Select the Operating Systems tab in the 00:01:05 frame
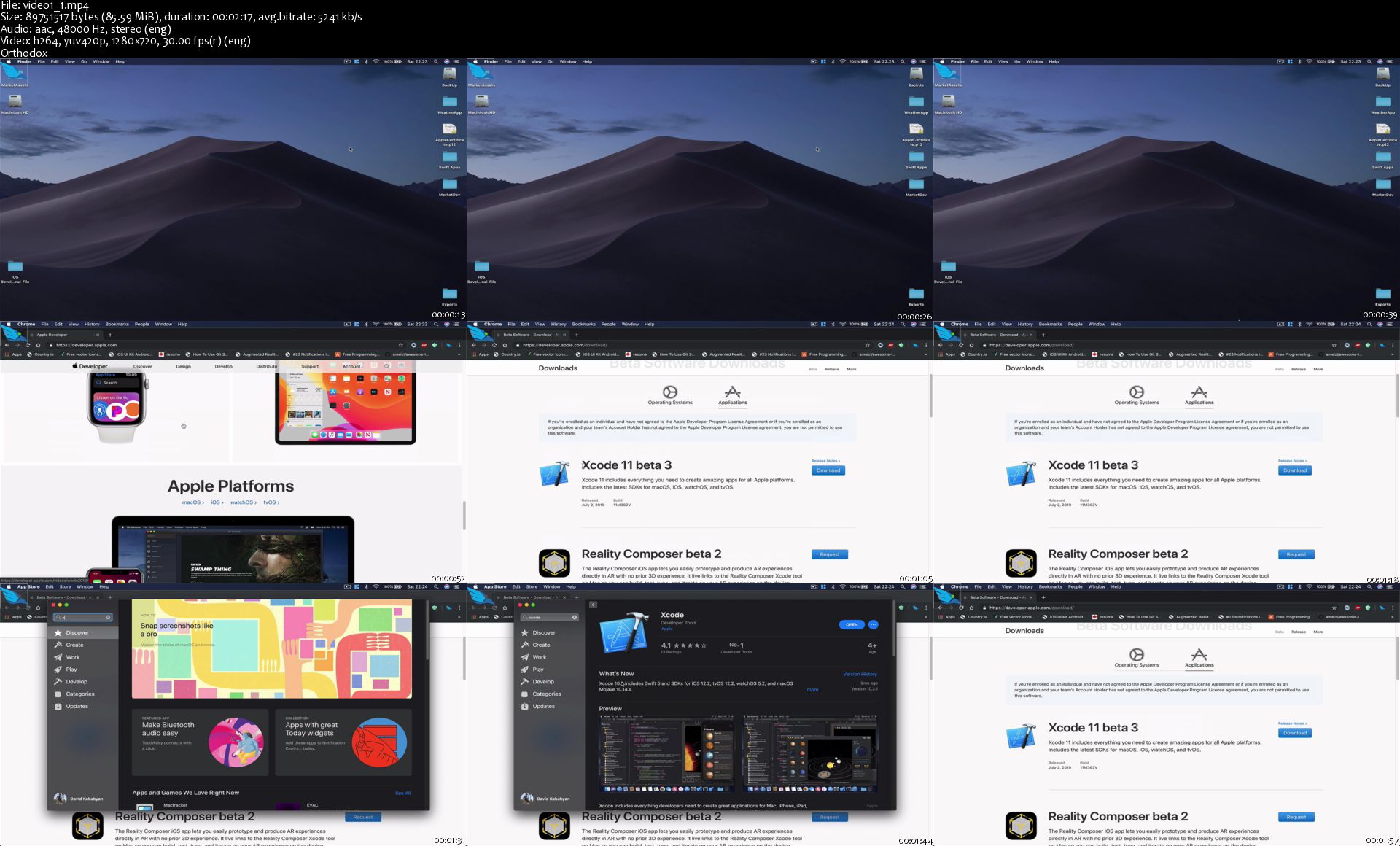The height and width of the screenshot is (846, 1400). (x=670, y=395)
